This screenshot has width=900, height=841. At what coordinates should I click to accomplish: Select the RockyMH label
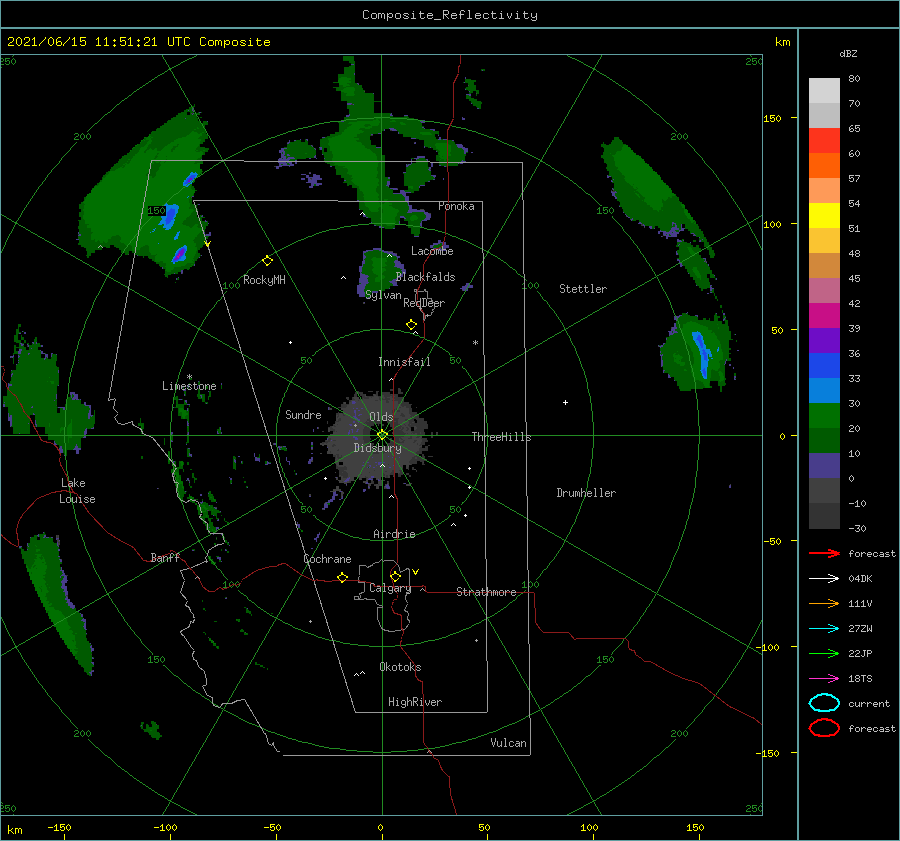tap(264, 280)
